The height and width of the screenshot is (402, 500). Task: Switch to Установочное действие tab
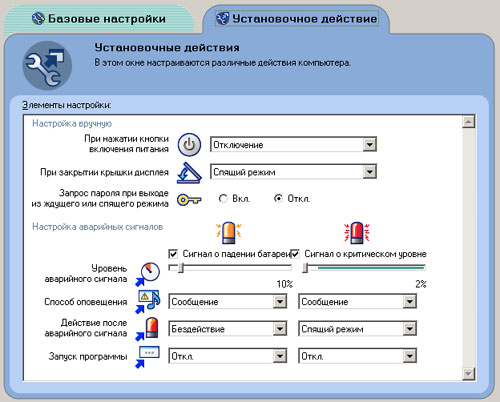coord(297,19)
